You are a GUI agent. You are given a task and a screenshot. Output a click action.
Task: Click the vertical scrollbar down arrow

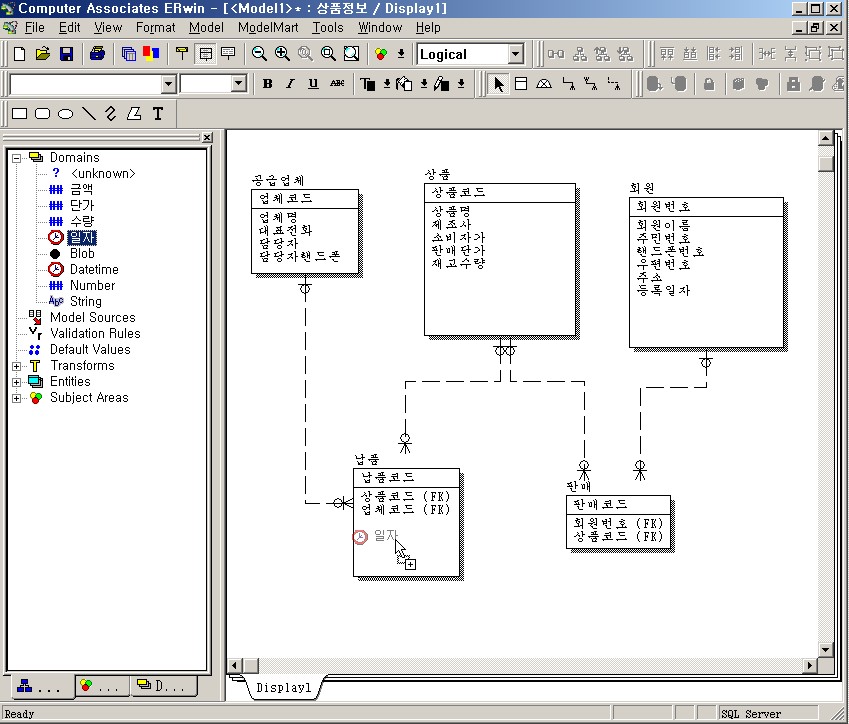point(825,649)
